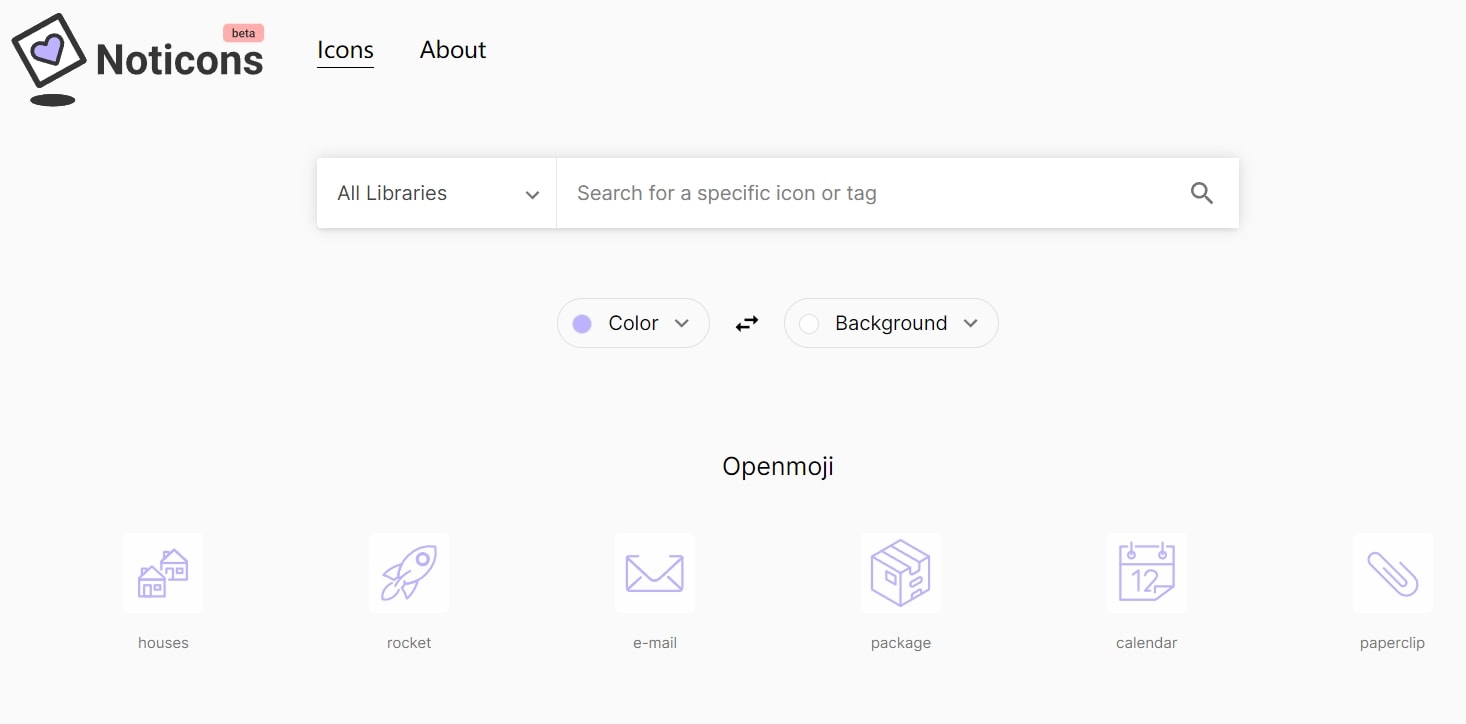Switch to the Icons tab
This screenshot has width=1466, height=724.
click(345, 50)
